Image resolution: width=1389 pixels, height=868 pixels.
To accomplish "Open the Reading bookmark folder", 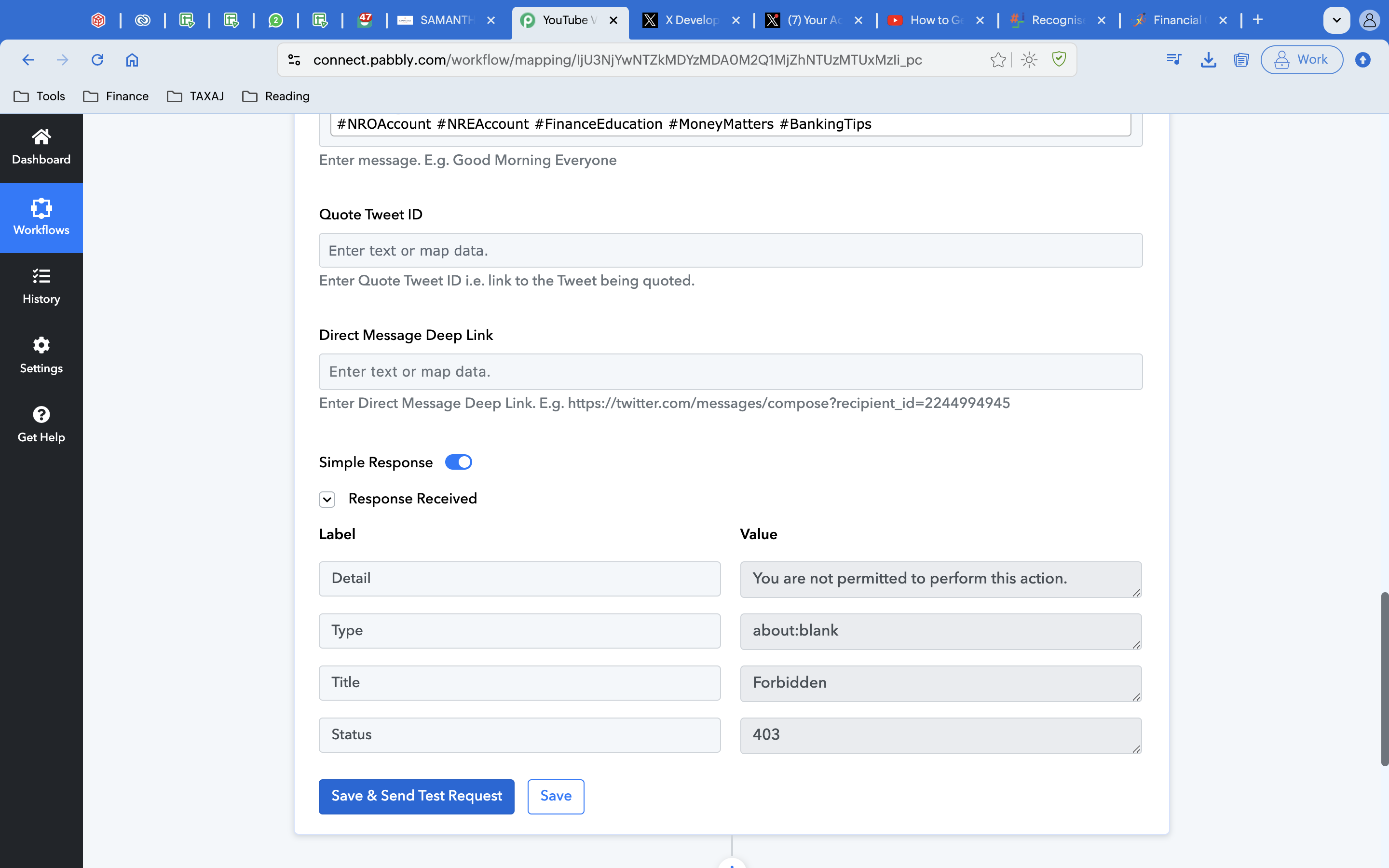I will coord(276,96).
